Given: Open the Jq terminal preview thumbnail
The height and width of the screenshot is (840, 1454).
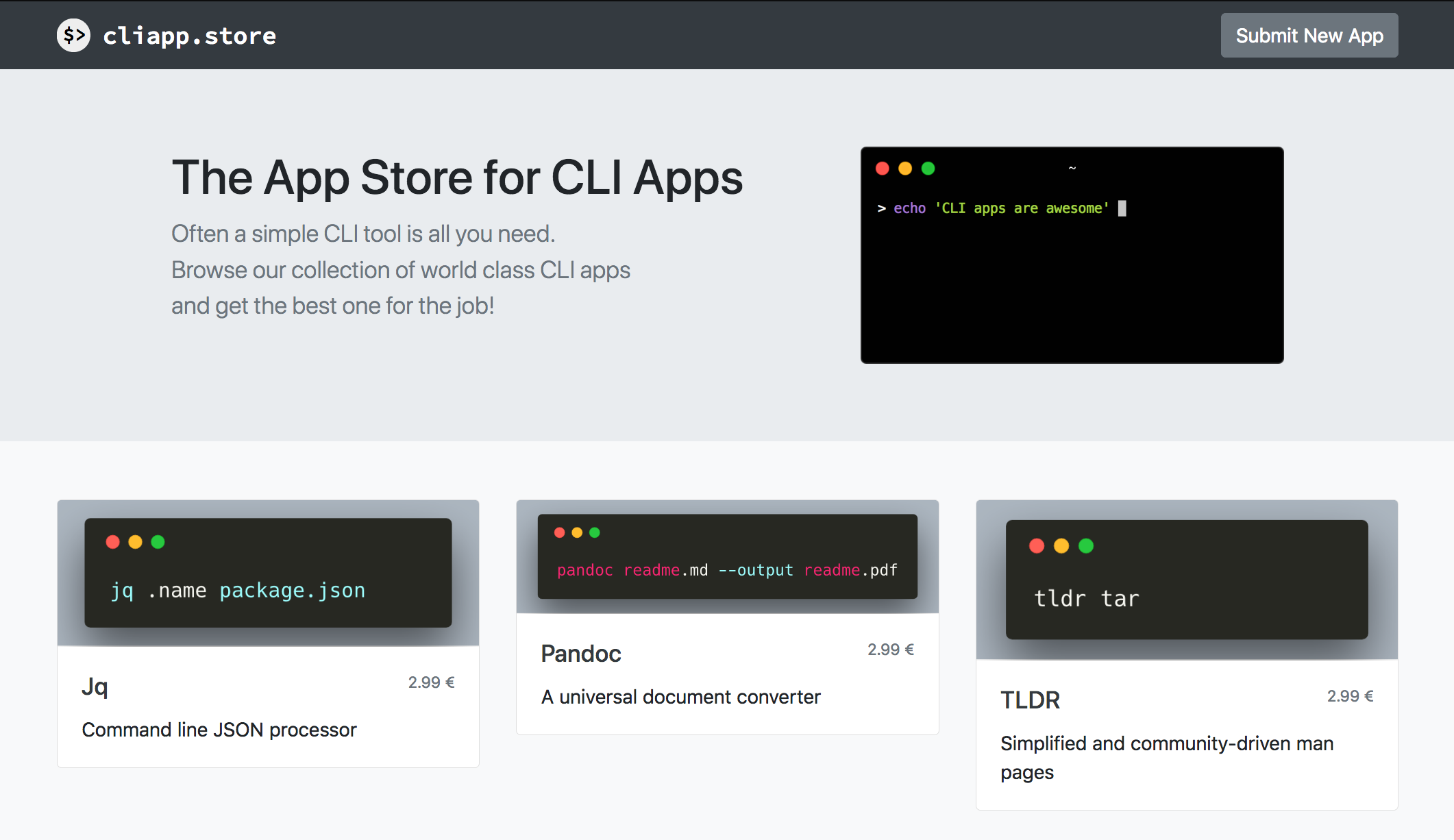Looking at the screenshot, I should click(x=268, y=573).
